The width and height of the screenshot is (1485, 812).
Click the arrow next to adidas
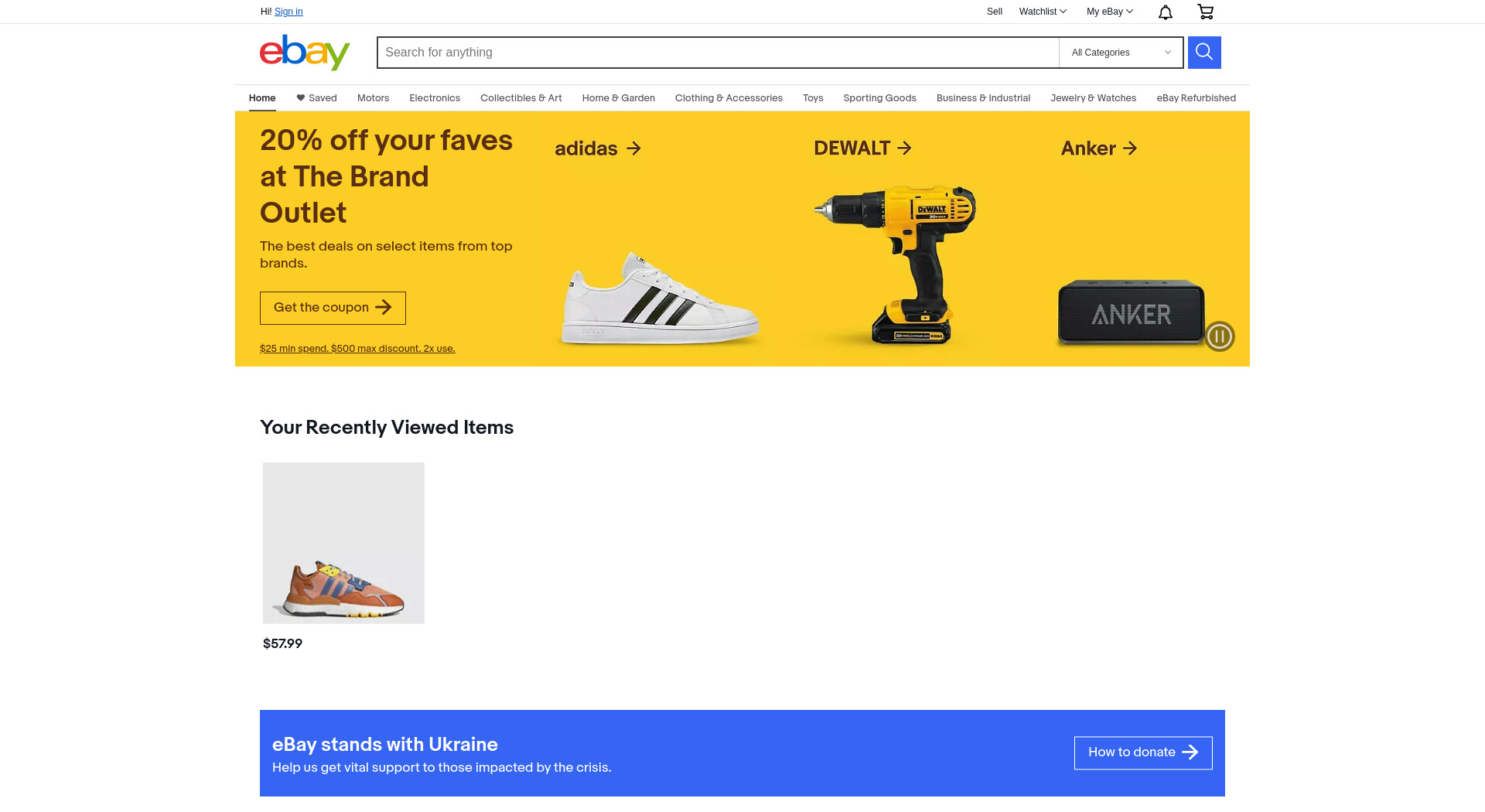[633, 148]
